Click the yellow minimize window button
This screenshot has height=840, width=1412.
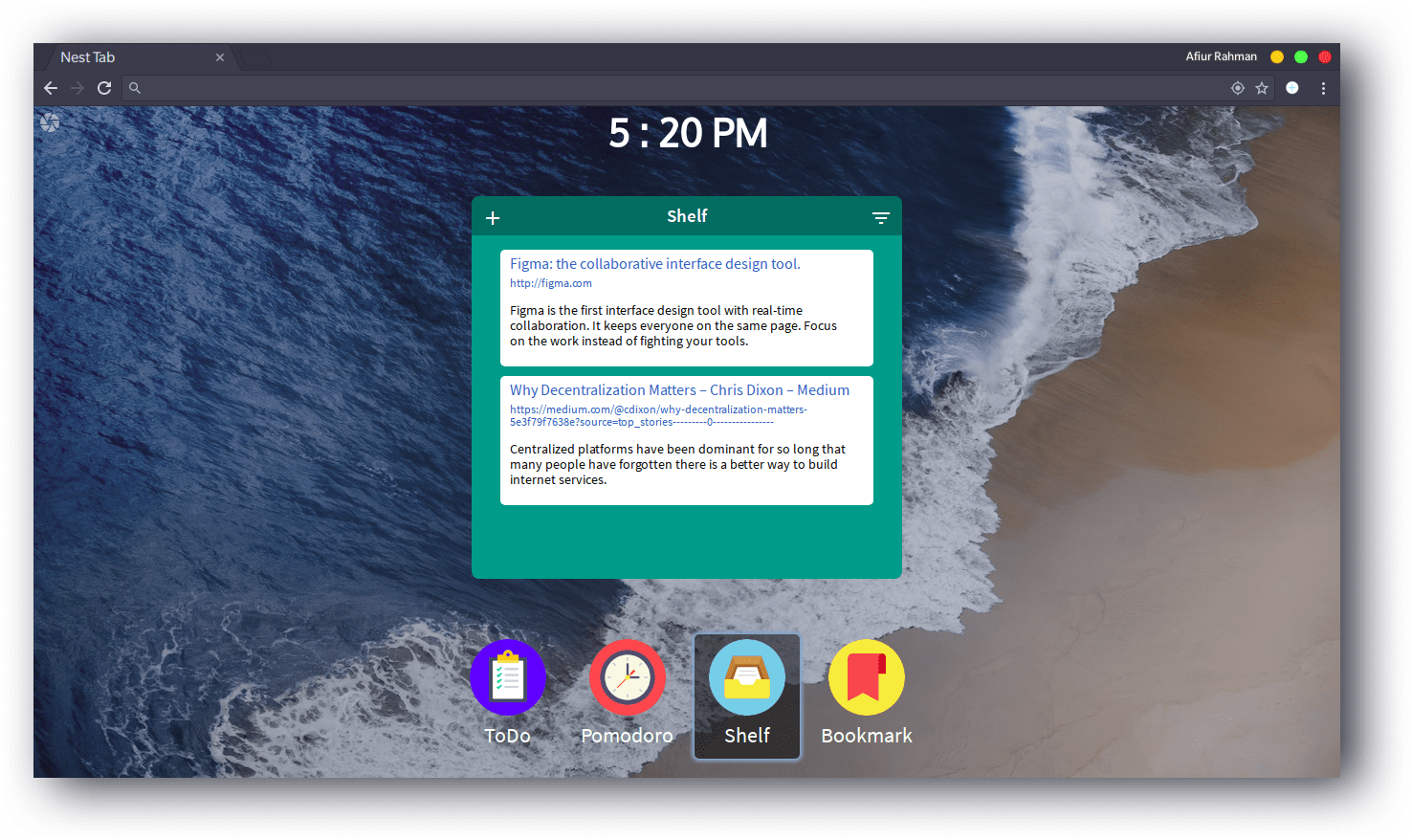[1276, 57]
